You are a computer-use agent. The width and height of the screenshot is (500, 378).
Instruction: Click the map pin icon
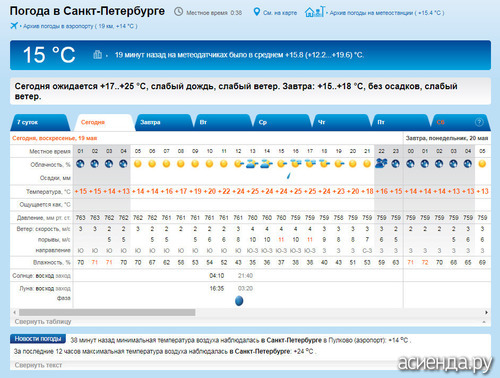tap(256, 12)
